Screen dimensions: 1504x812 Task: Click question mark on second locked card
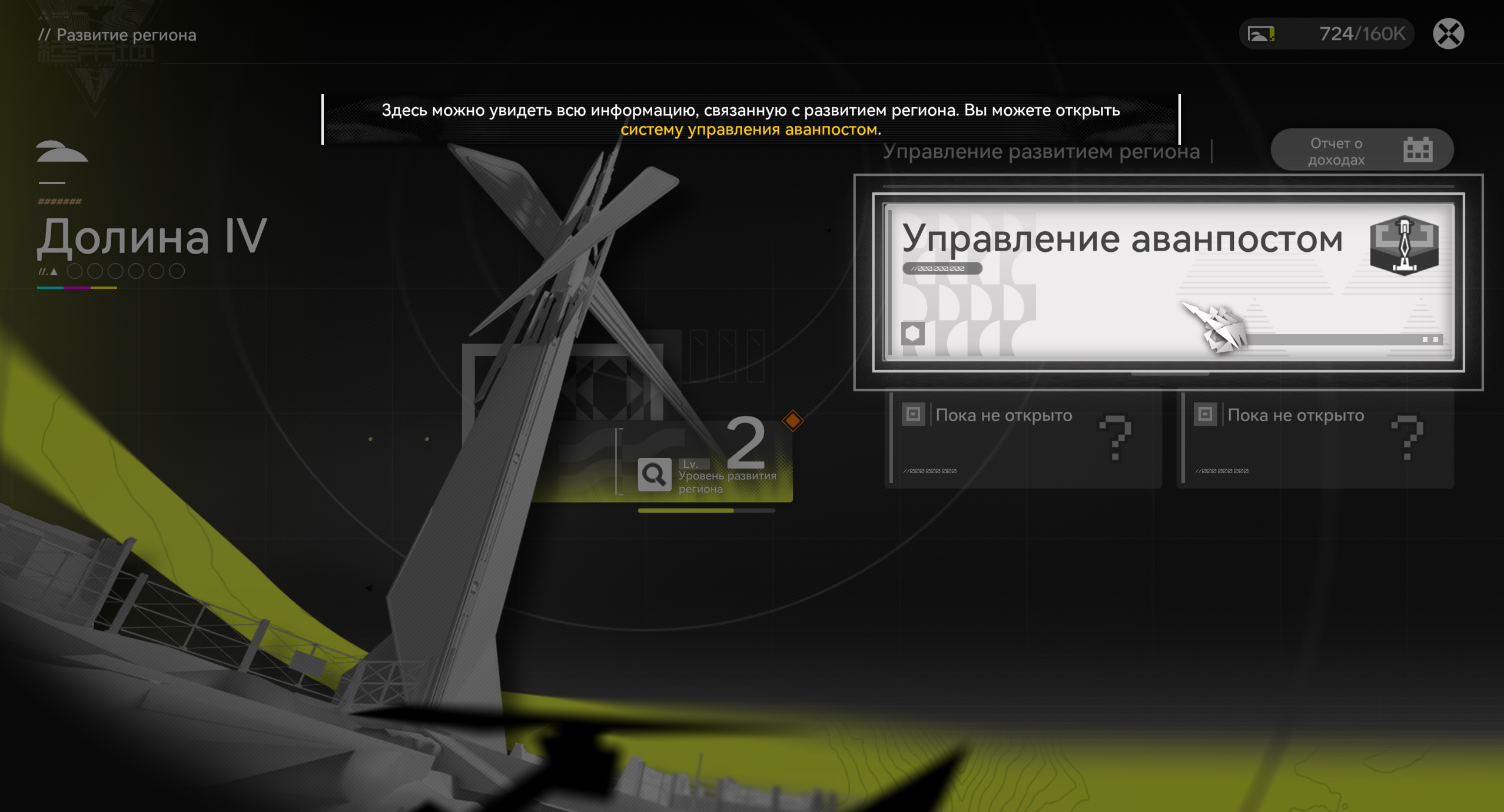click(x=1407, y=438)
